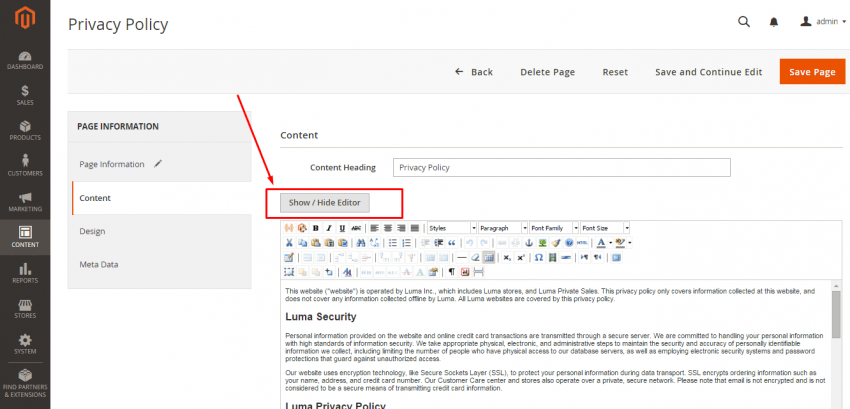
Task: Open the Customers sidebar menu
Action: coord(25,167)
